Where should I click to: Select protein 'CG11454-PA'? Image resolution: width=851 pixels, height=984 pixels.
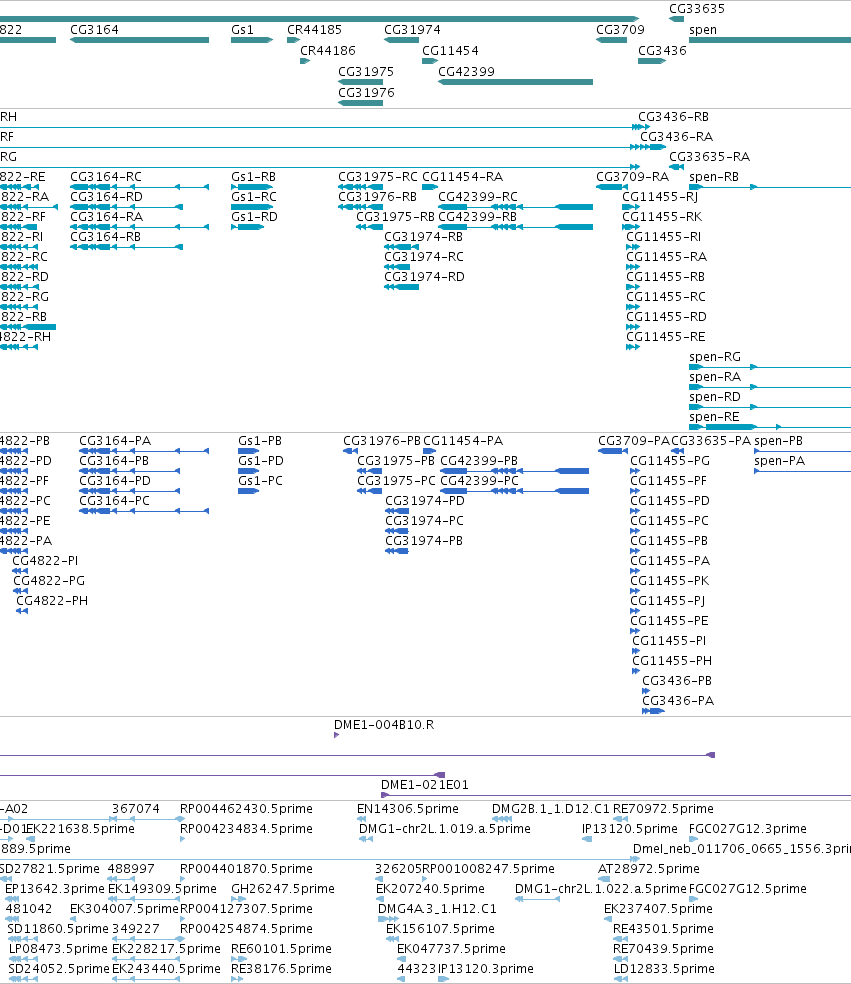click(463, 441)
